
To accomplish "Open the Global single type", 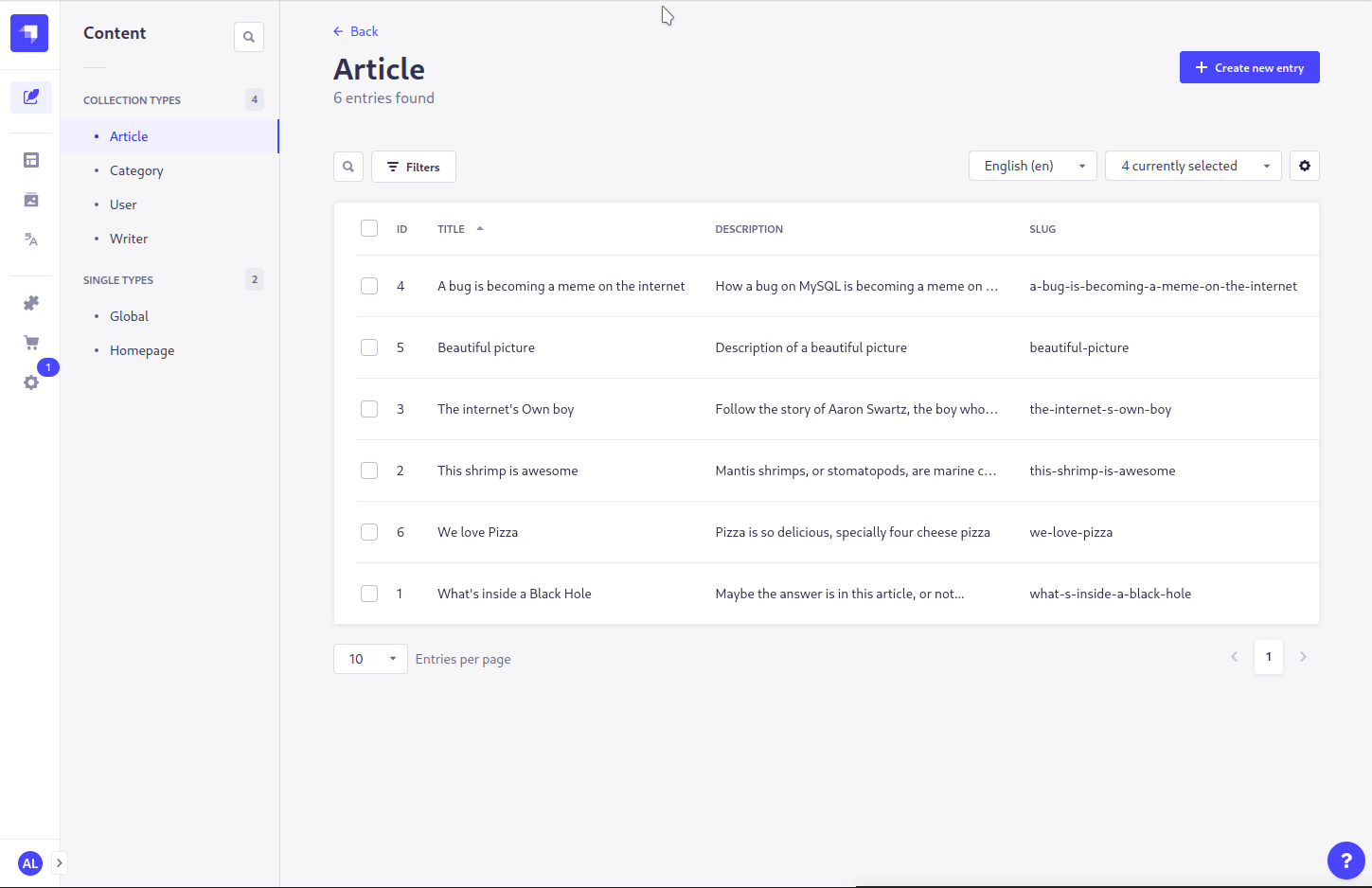I will tap(129, 315).
